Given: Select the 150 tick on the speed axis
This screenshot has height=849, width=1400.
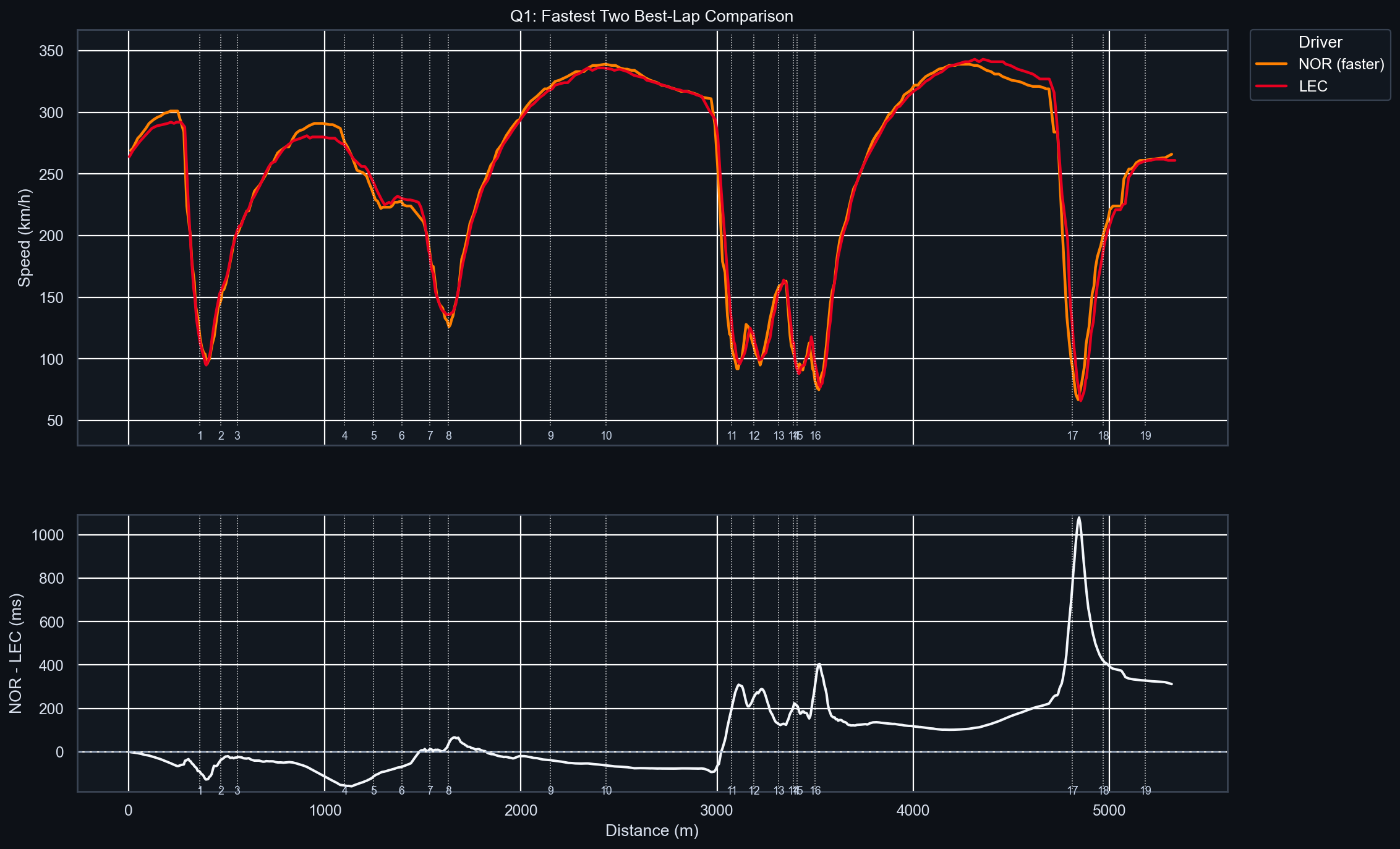Looking at the screenshot, I should pyautogui.click(x=51, y=297).
